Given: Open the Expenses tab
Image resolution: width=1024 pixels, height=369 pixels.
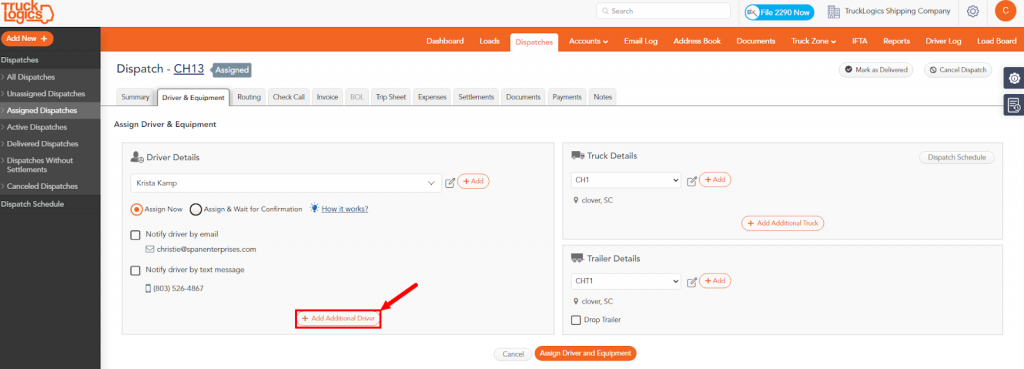Looking at the screenshot, I should pos(432,97).
